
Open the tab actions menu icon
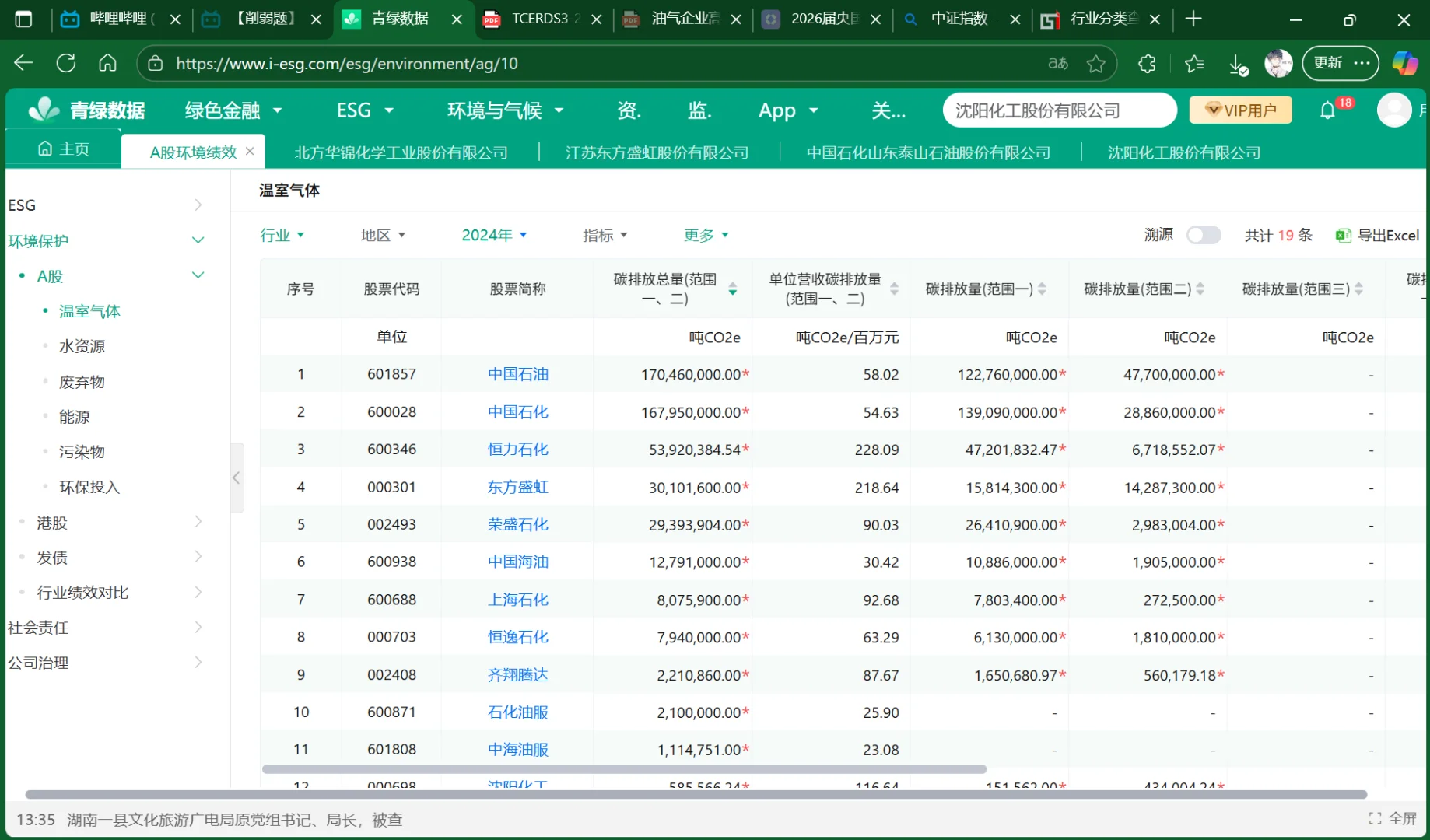click(24, 19)
